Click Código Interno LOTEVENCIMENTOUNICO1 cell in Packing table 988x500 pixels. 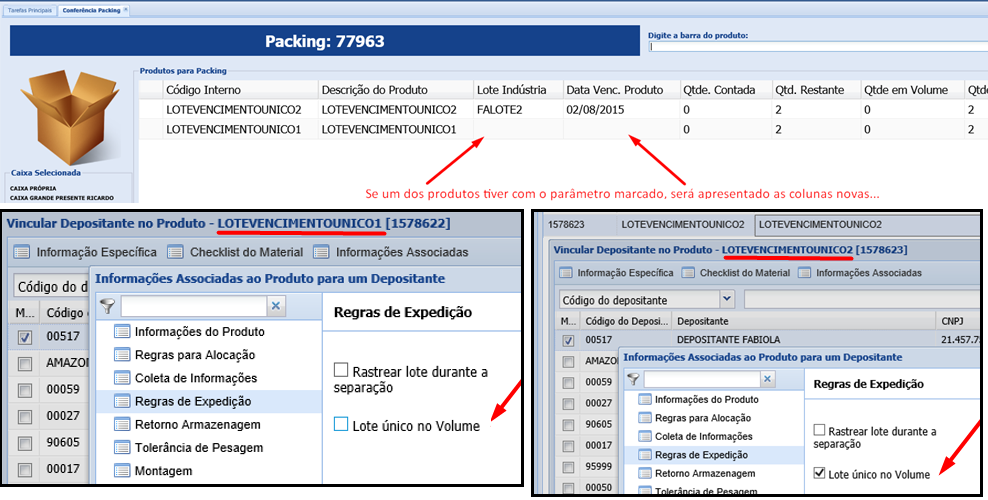coord(239,129)
